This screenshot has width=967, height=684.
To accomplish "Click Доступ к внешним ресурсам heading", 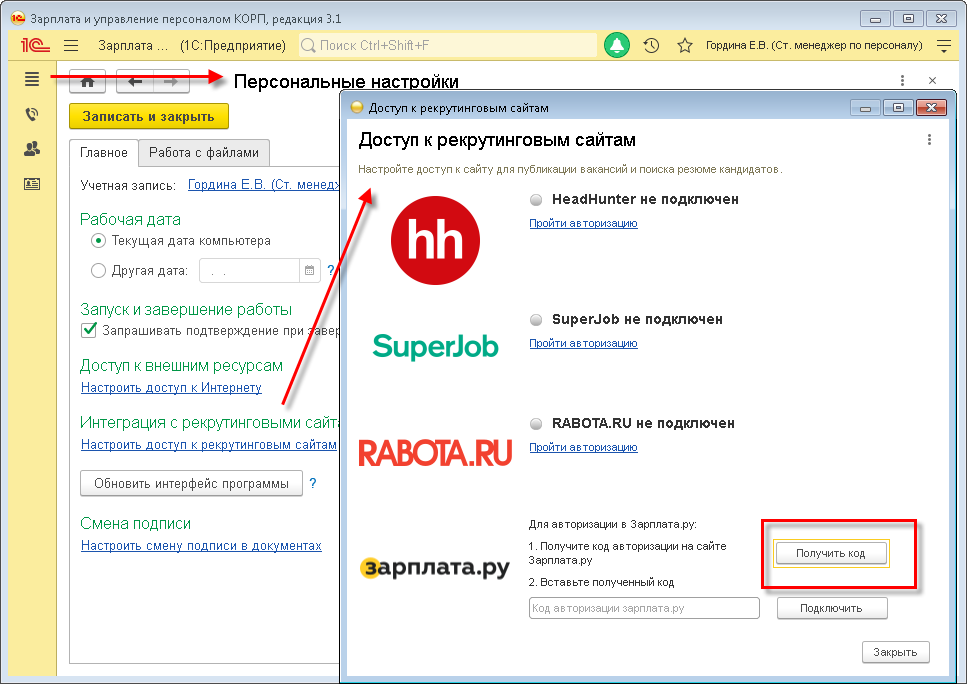I will click(181, 366).
